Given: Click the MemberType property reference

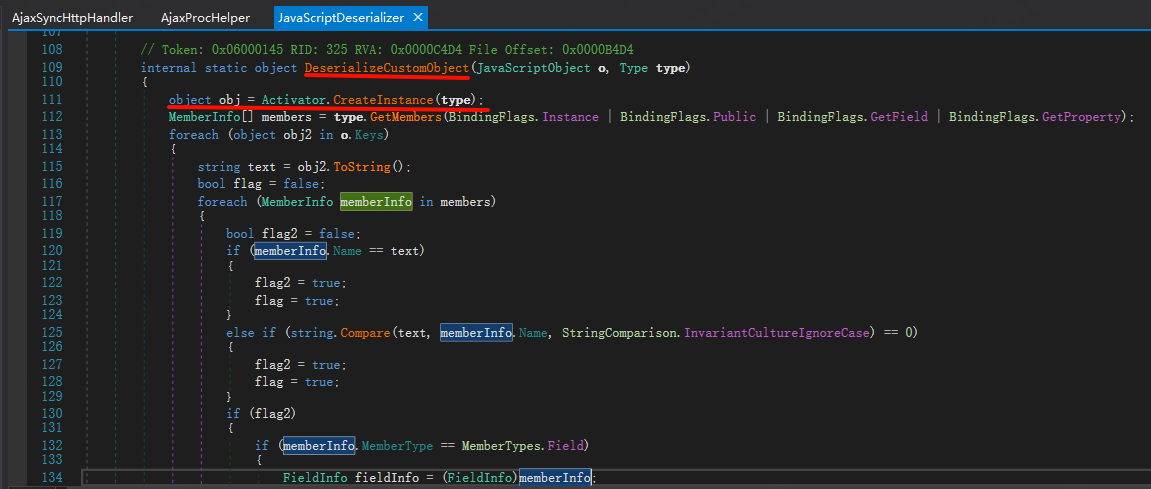Looking at the screenshot, I should [395, 445].
